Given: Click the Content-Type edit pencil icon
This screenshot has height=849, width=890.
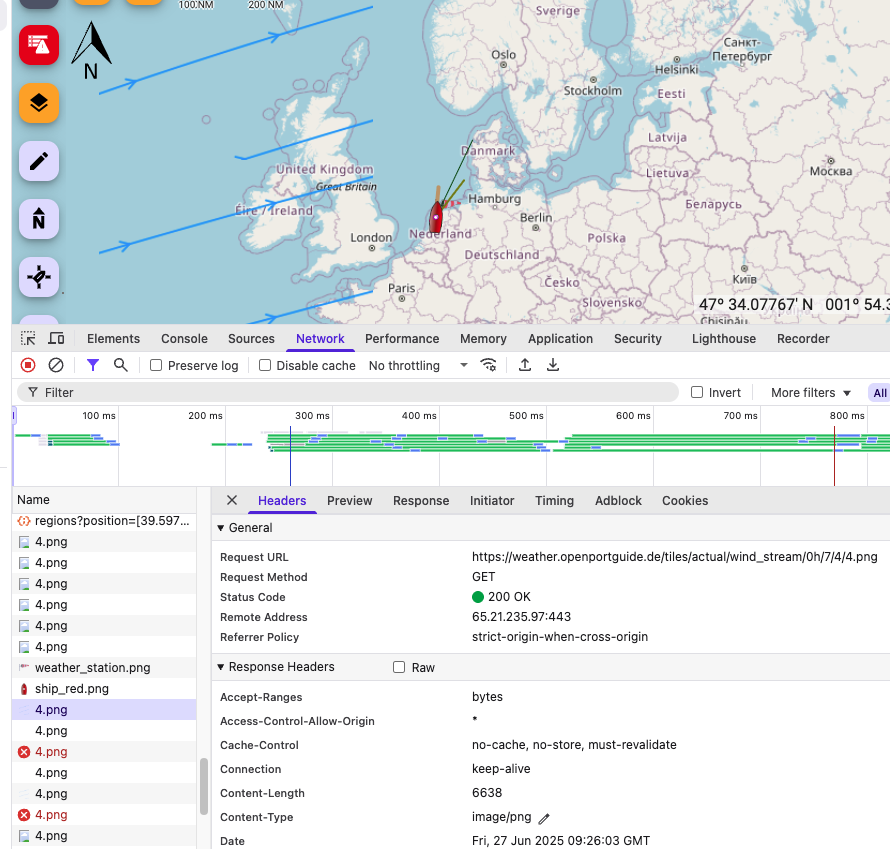Looking at the screenshot, I should [x=544, y=818].
